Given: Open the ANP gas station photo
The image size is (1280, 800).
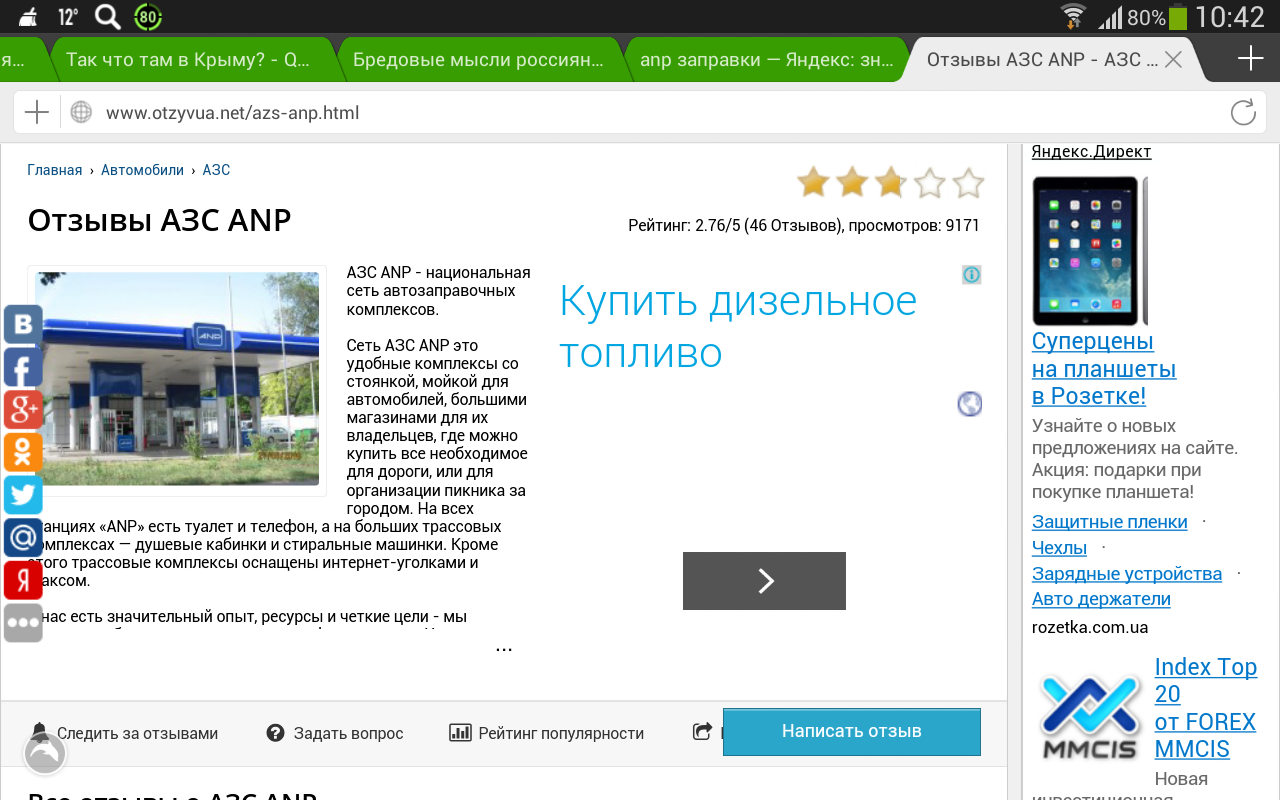Looking at the screenshot, I should tap(178, 379).
